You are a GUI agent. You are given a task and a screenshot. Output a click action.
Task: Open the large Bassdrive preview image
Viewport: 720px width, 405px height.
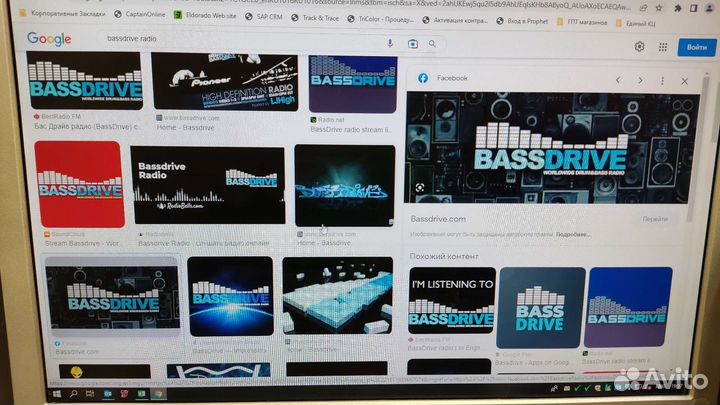coord(551,148)
